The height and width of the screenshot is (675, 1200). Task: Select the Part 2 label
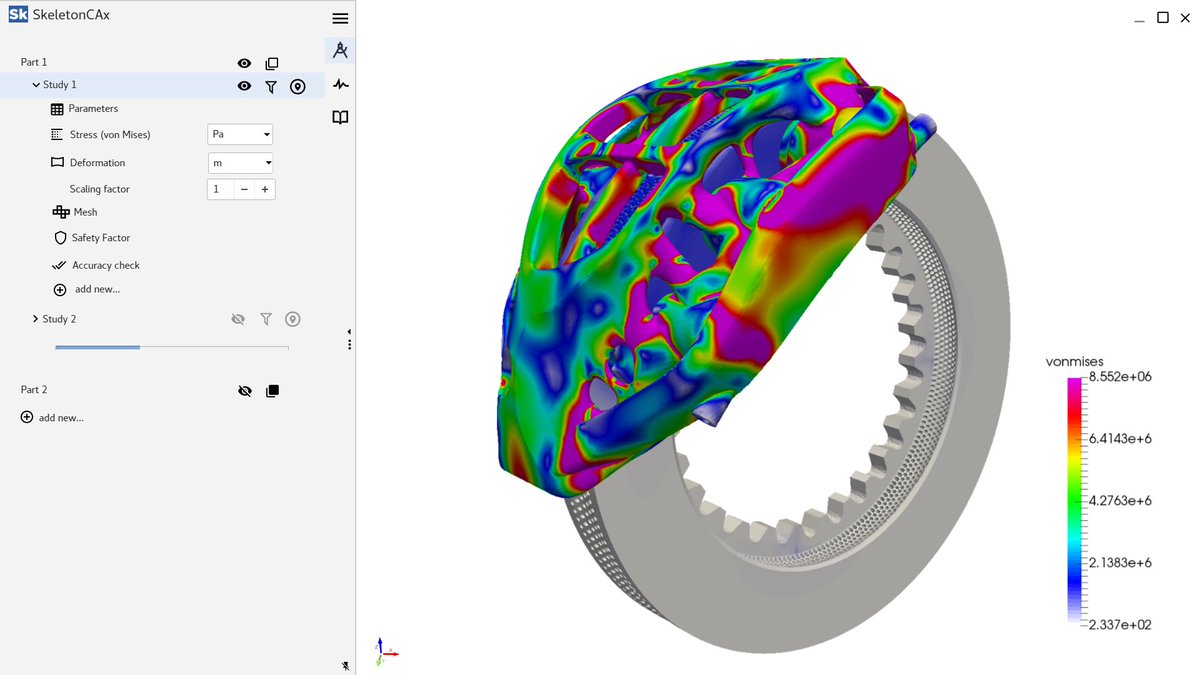coord(34,389)
